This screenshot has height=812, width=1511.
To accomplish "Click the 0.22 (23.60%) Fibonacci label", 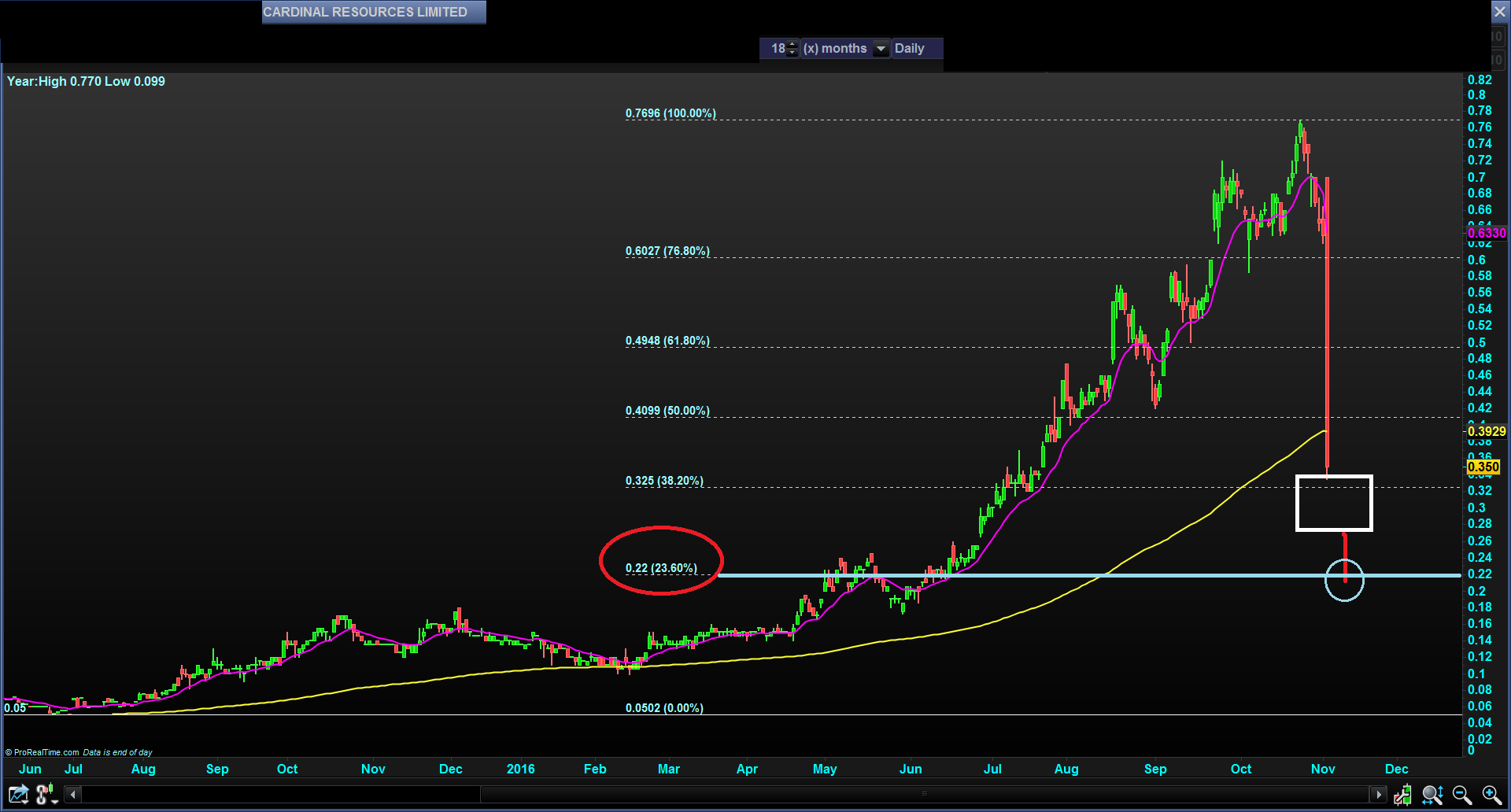I will (x=661, y=568).
